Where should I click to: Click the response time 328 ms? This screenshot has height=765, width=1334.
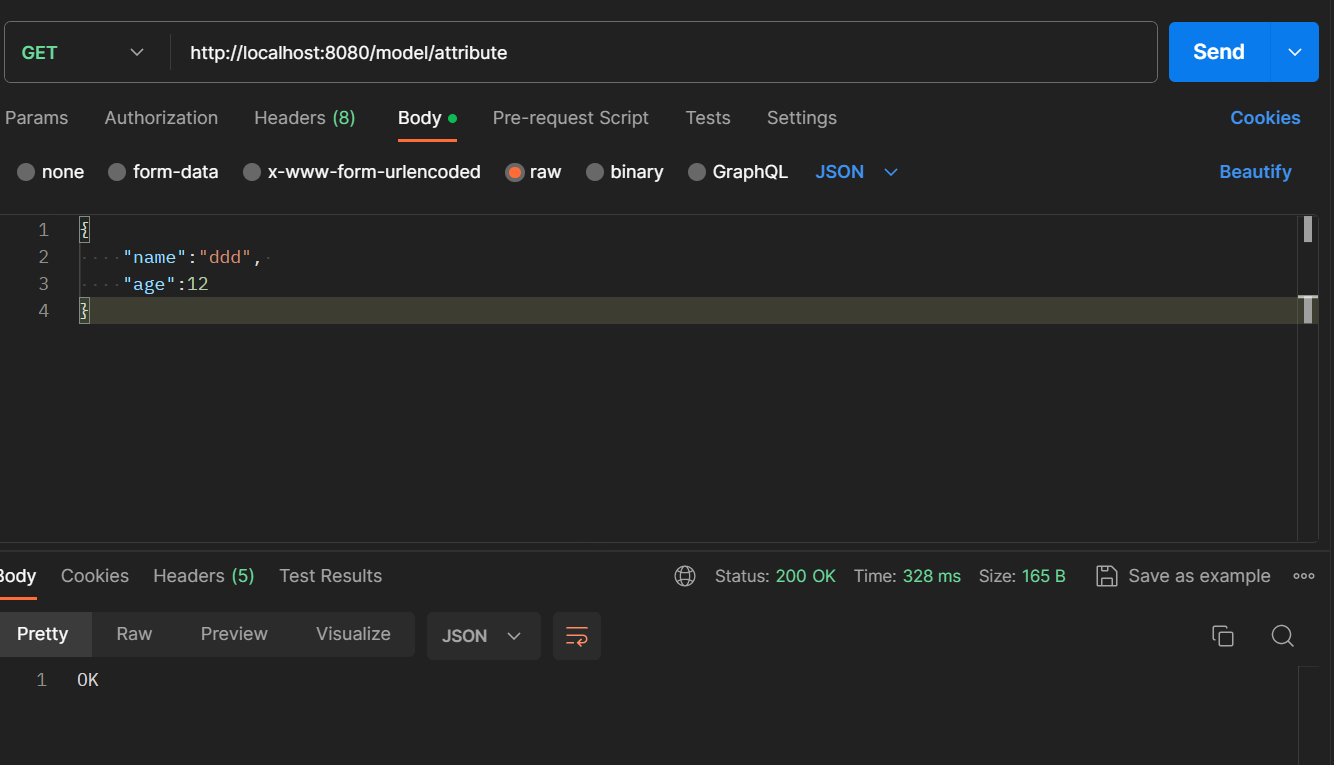tap(932, 576)
